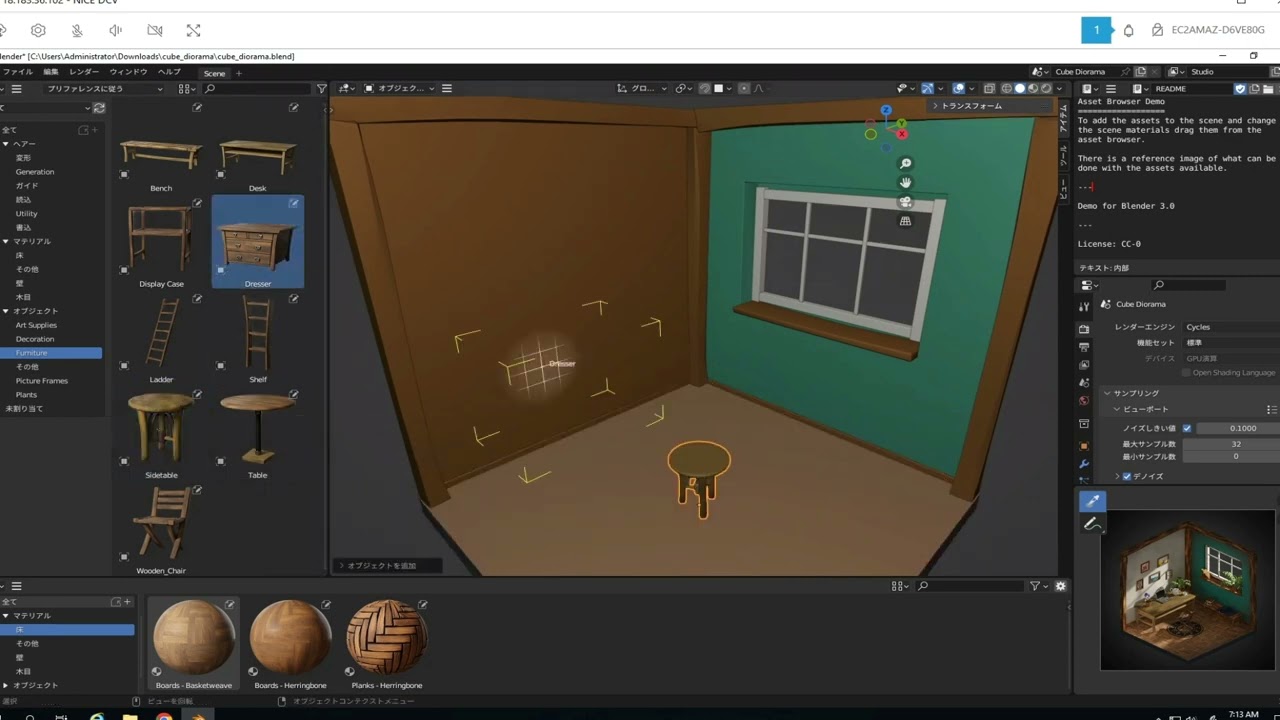Viewport: 1280px width, 720px height.
Task: Click the white color swatch in the viewport header
Action: tap(718, 88)
